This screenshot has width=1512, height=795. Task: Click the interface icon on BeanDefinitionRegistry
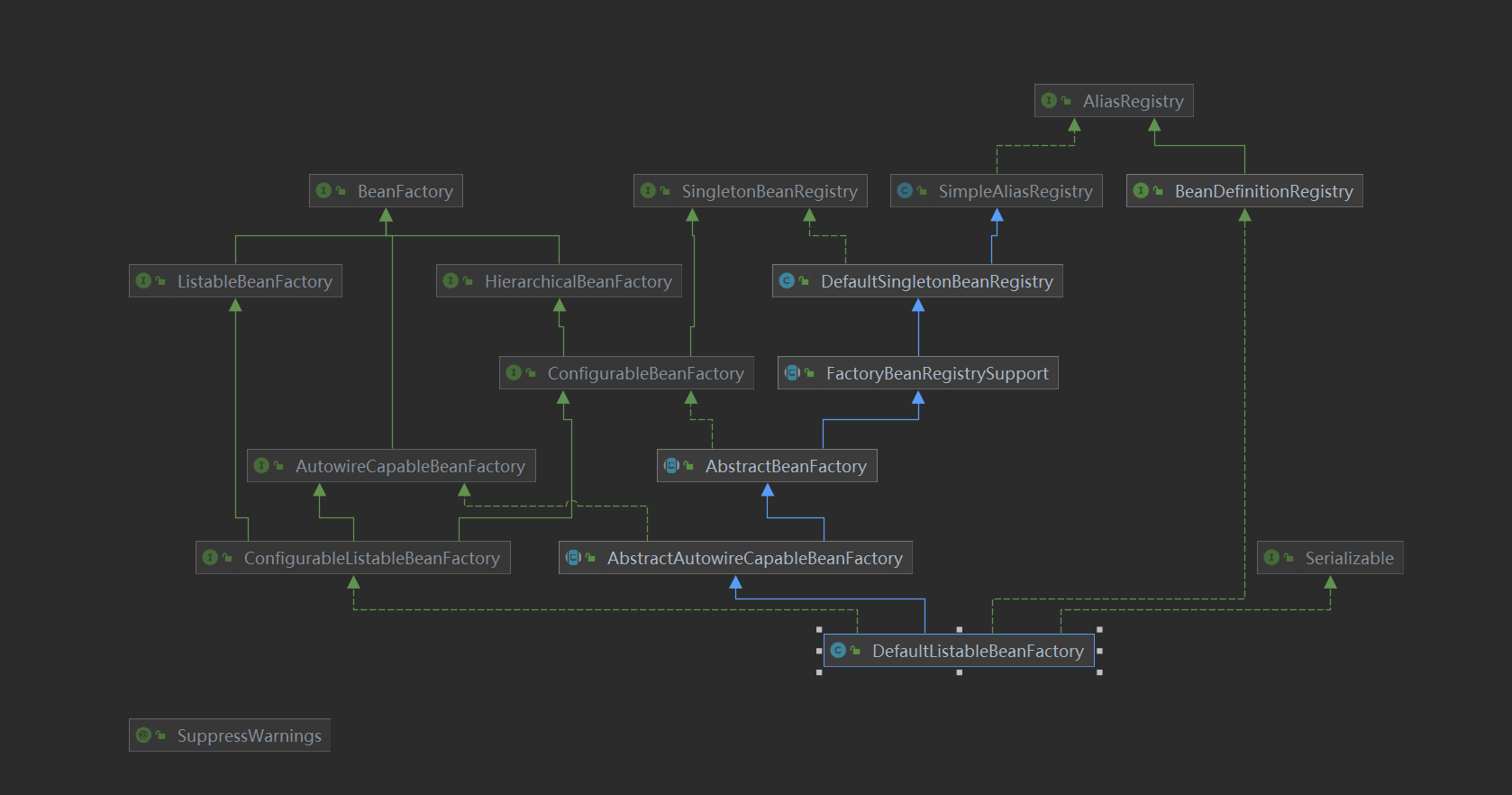point(1141,190)
